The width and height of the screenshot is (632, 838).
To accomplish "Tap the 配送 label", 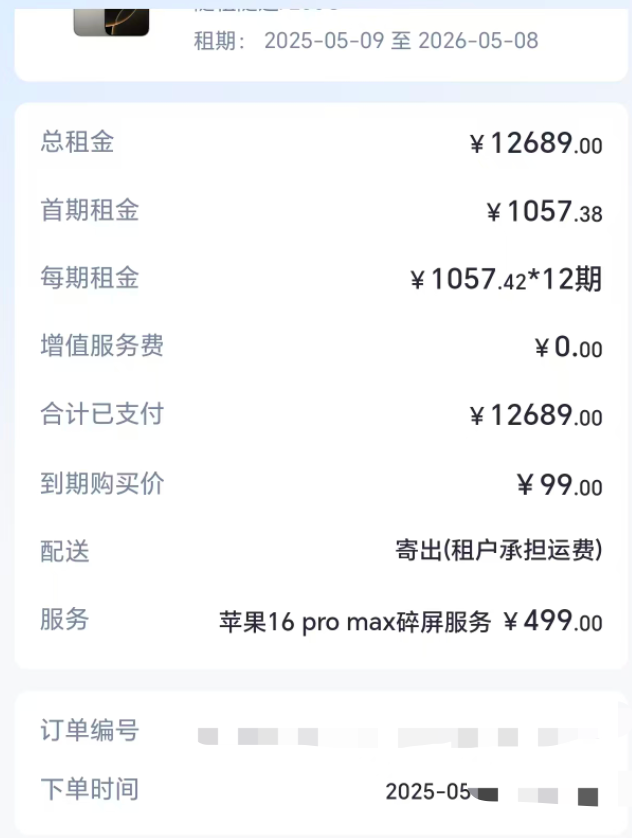I will 65,551.
